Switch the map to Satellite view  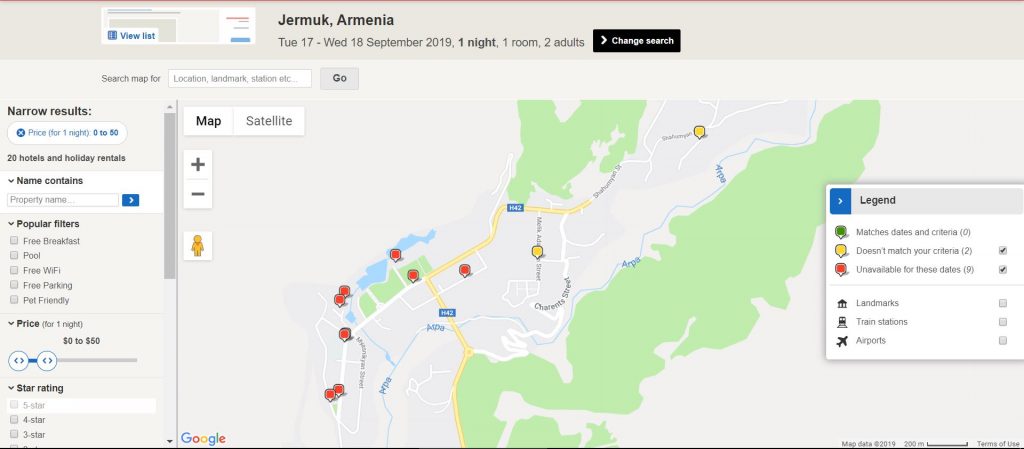click(269, 121)
